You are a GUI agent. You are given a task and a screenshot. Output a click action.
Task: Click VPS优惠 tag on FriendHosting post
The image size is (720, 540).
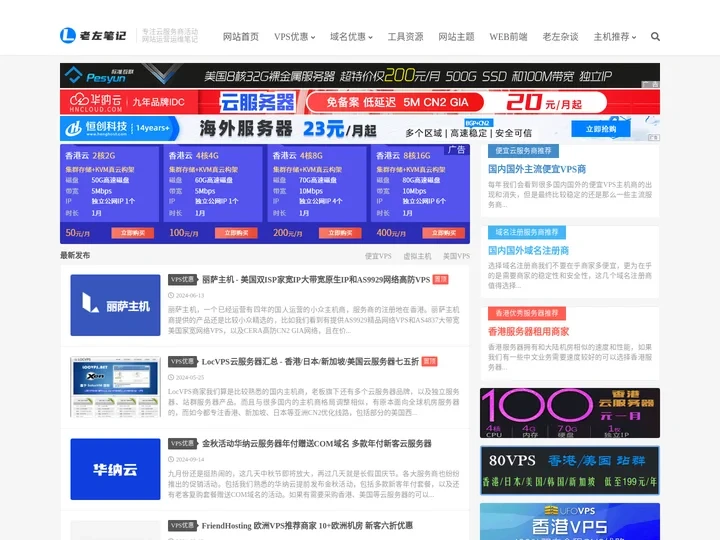point(182,525)
